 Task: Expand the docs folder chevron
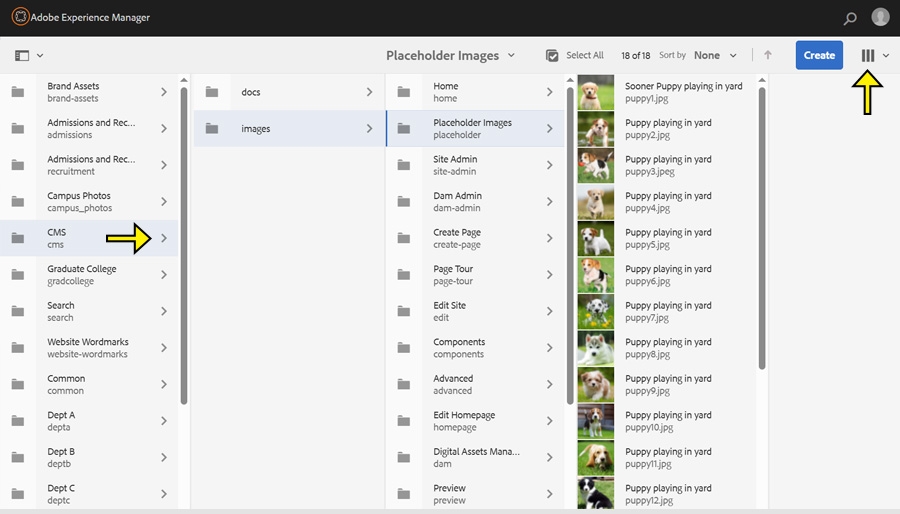pos(369,92)
